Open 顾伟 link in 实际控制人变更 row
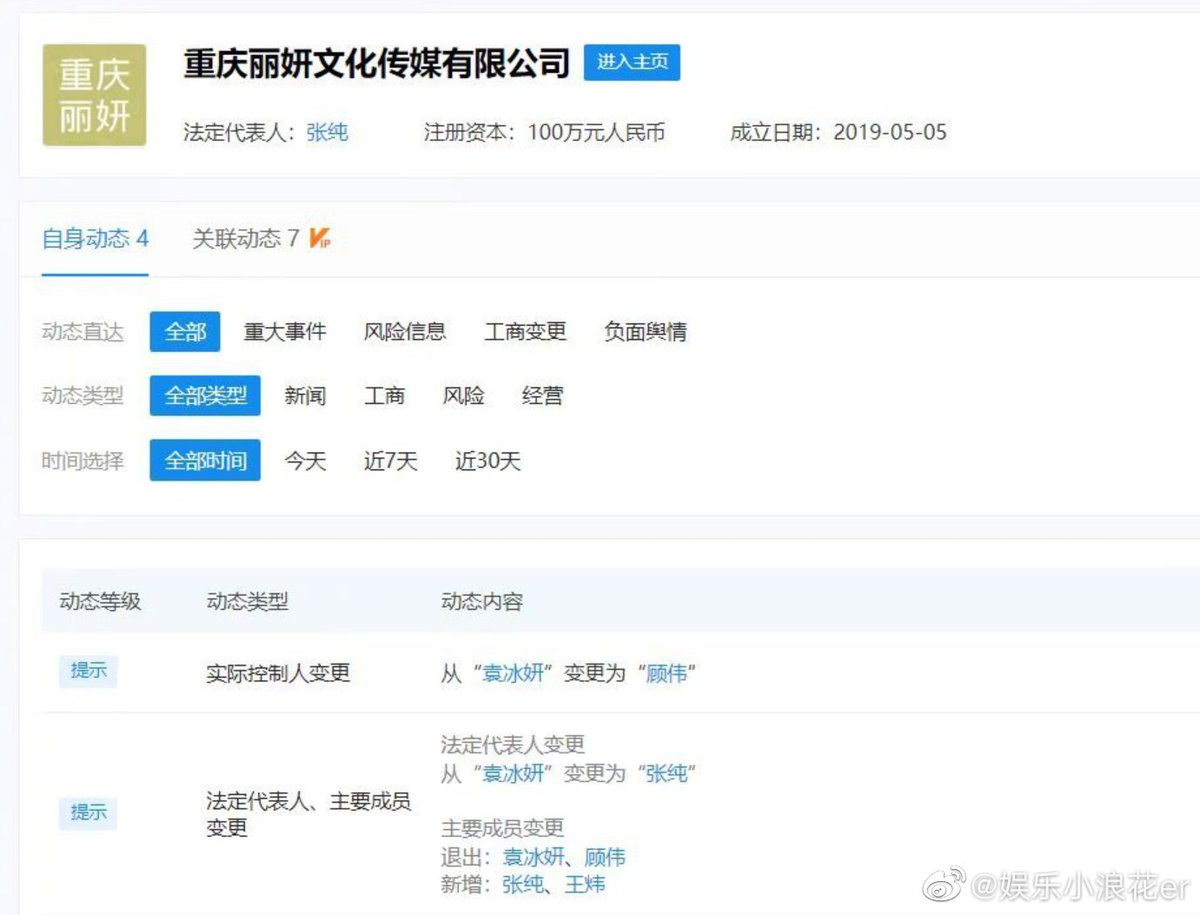Image resolution: width=1200 pixels, height=915 pixels. click(x=667, y=673)
